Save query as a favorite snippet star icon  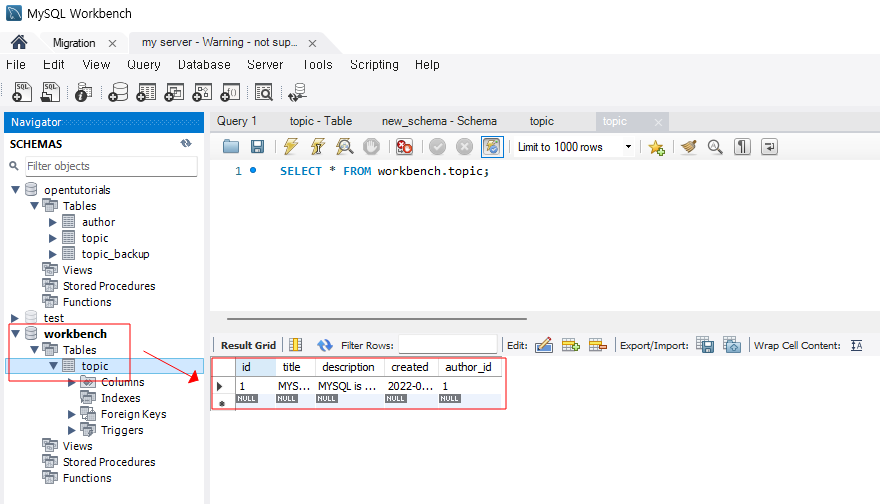coord(656,147)
